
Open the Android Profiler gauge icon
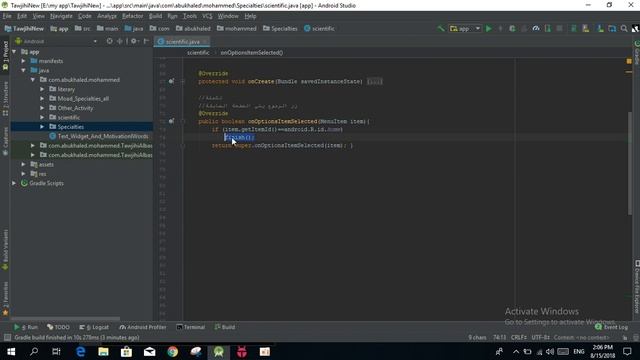[x=536, y=29]
